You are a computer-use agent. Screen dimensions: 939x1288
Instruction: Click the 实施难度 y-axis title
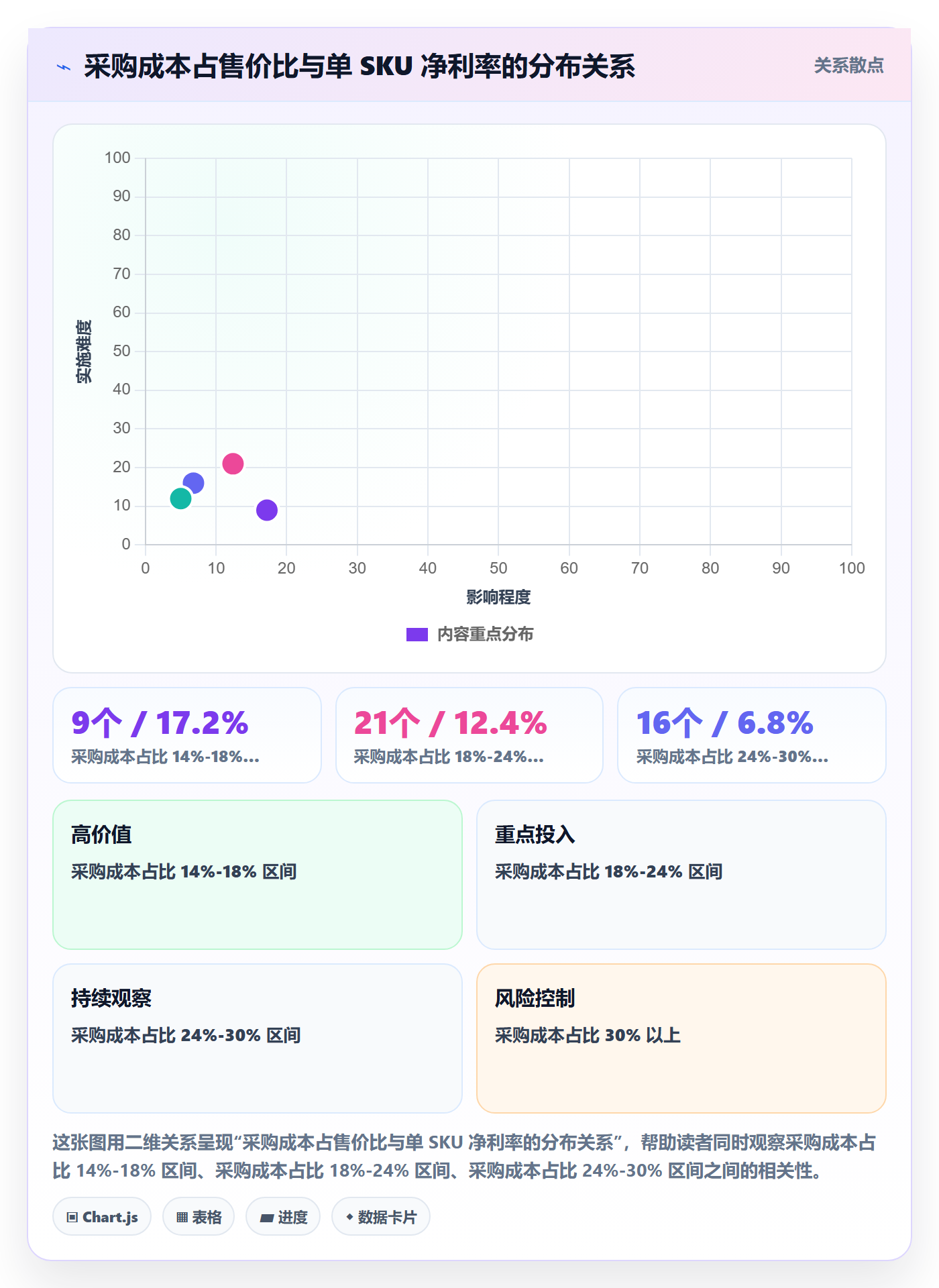[84, 352]
